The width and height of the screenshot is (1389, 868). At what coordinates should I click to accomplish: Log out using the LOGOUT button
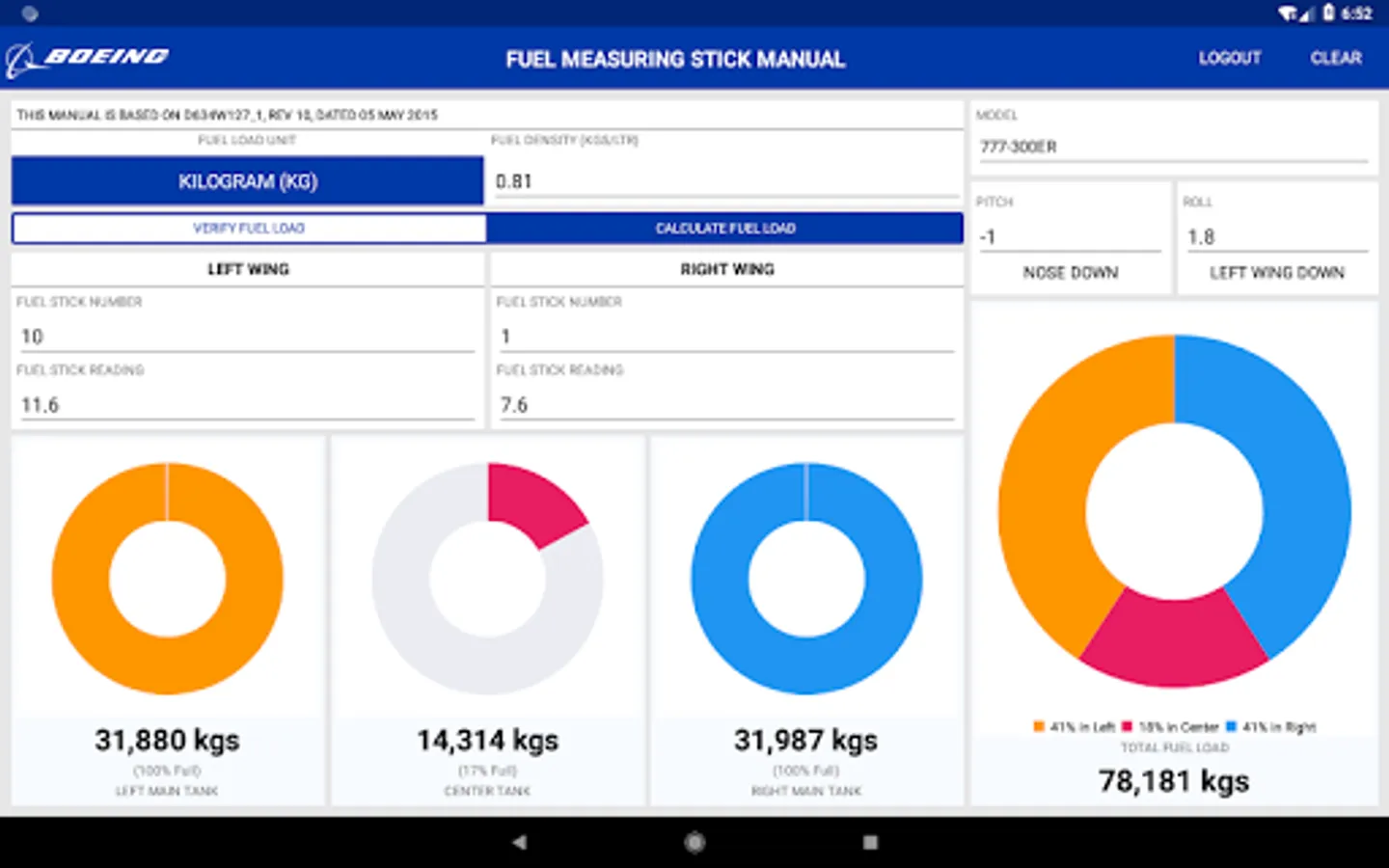pos(1230,58)
